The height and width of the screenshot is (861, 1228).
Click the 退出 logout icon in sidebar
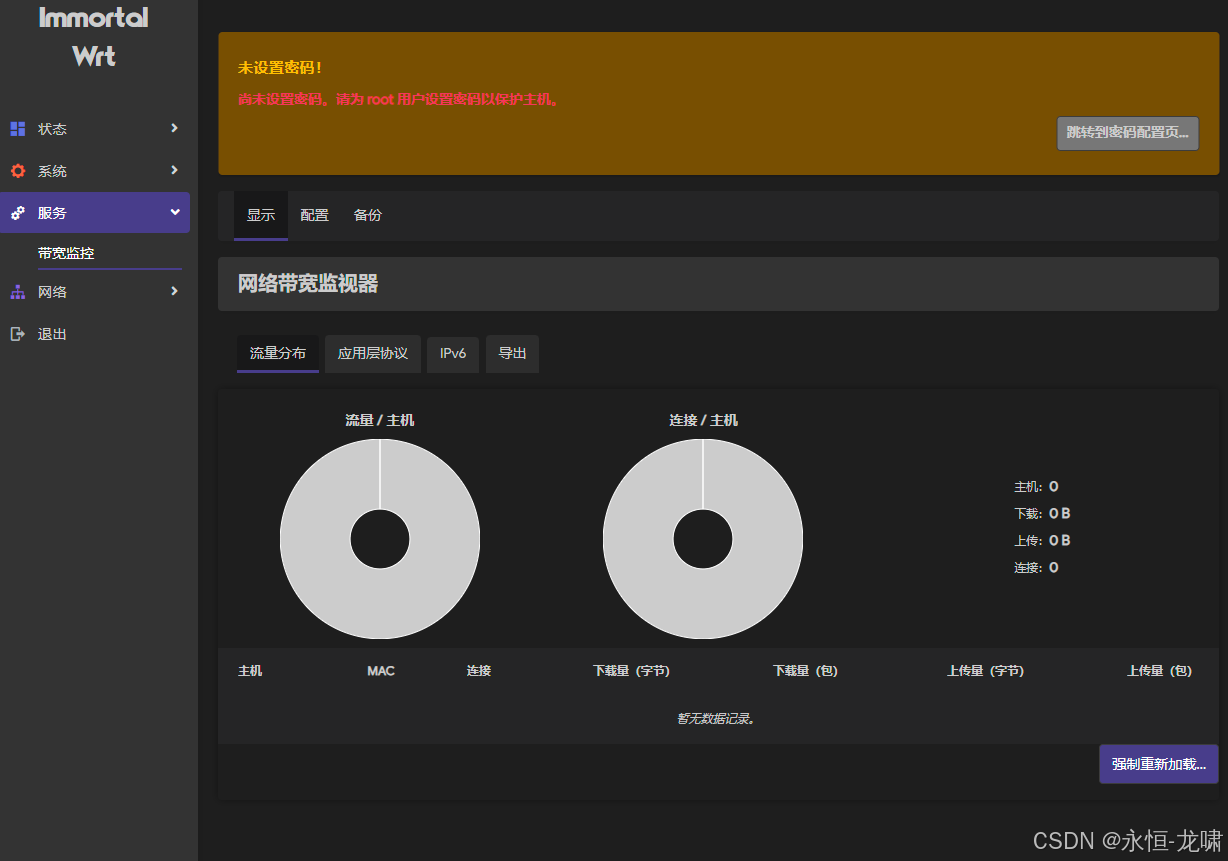pyautogui.click(x=17, y=334)
